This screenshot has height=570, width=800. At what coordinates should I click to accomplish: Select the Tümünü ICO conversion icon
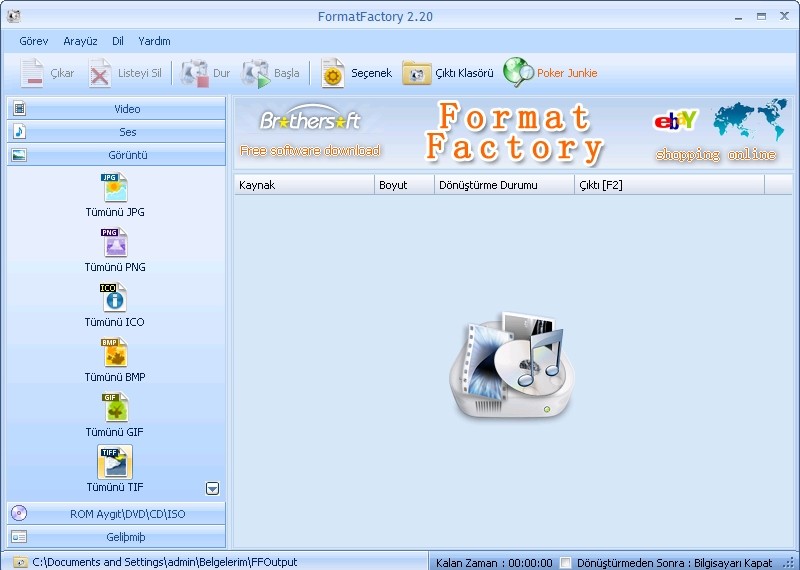point(113,298)
